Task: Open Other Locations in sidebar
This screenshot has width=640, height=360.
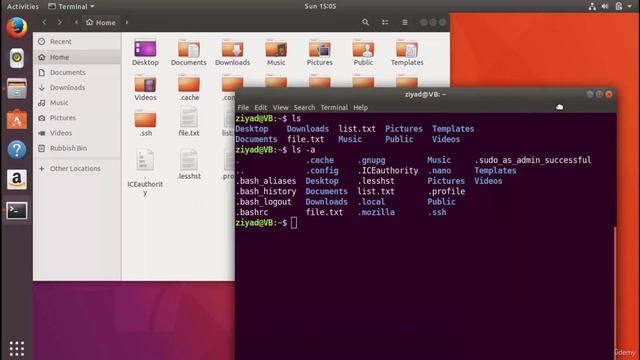Action: [x=77, y=168]
